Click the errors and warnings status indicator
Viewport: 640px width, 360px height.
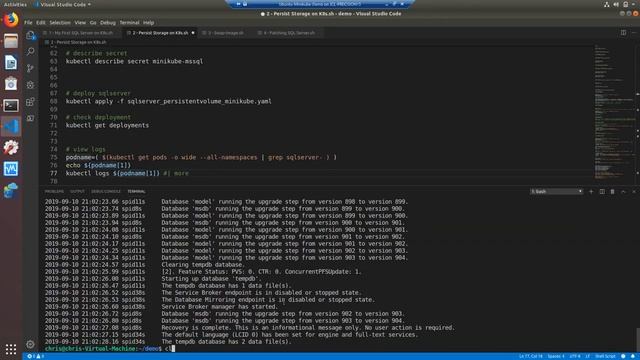36,356
